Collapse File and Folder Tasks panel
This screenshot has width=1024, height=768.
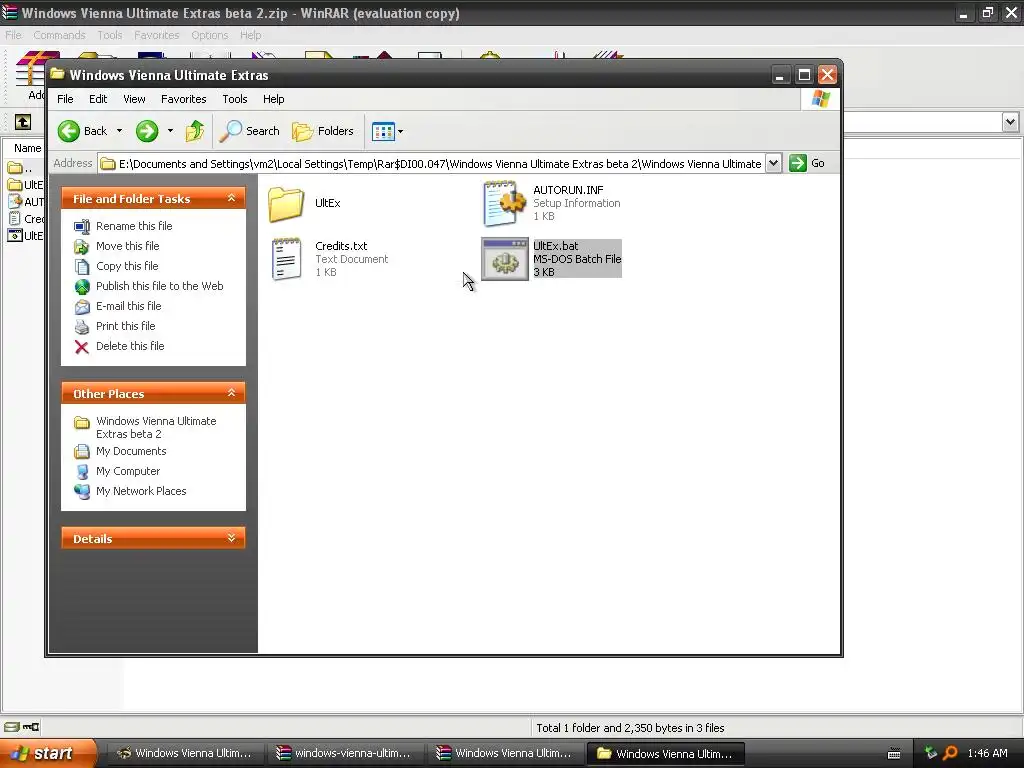[x=231, y=198]
